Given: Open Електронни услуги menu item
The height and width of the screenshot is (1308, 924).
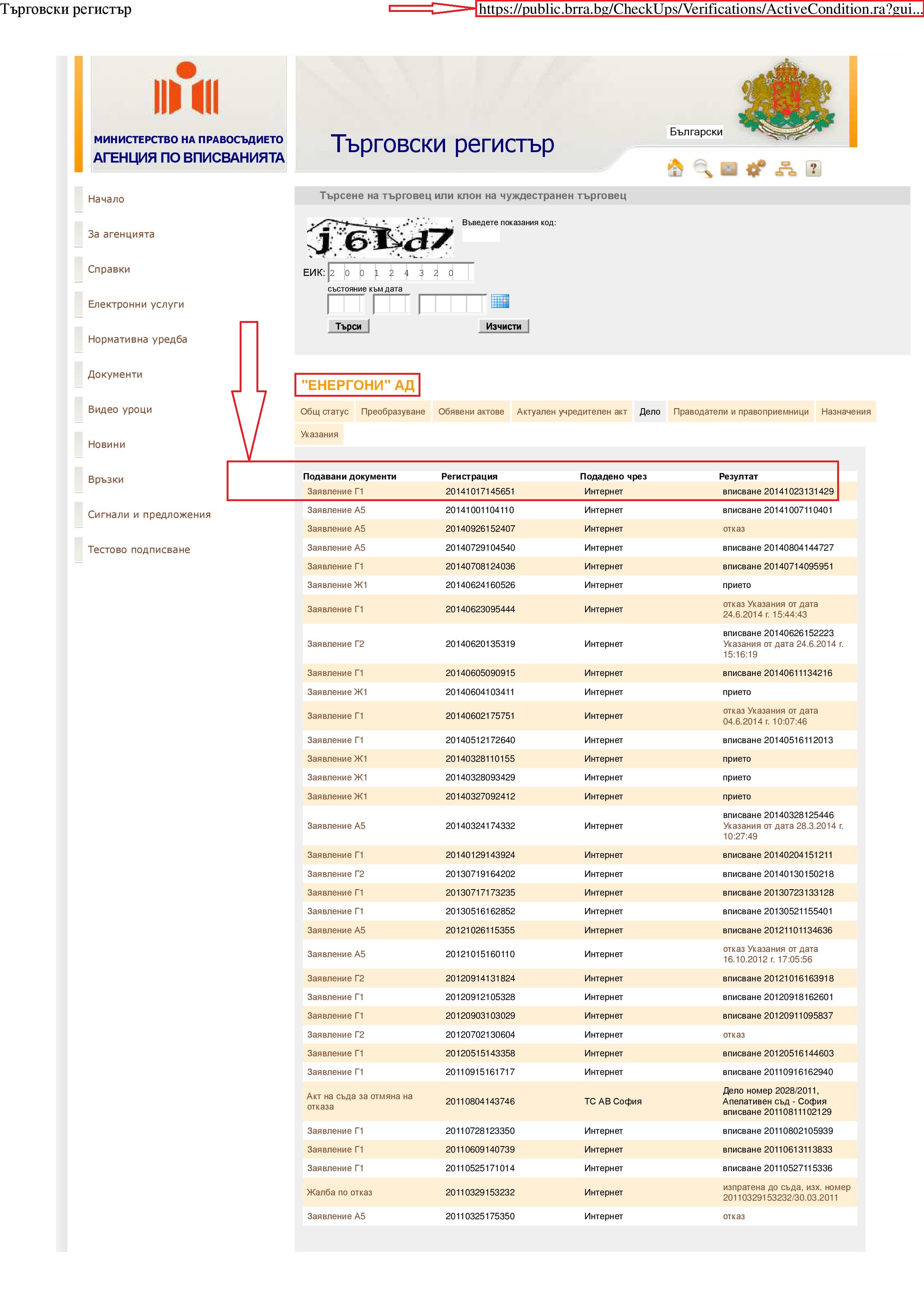Looking at the screenshot, I should point(136,304).
